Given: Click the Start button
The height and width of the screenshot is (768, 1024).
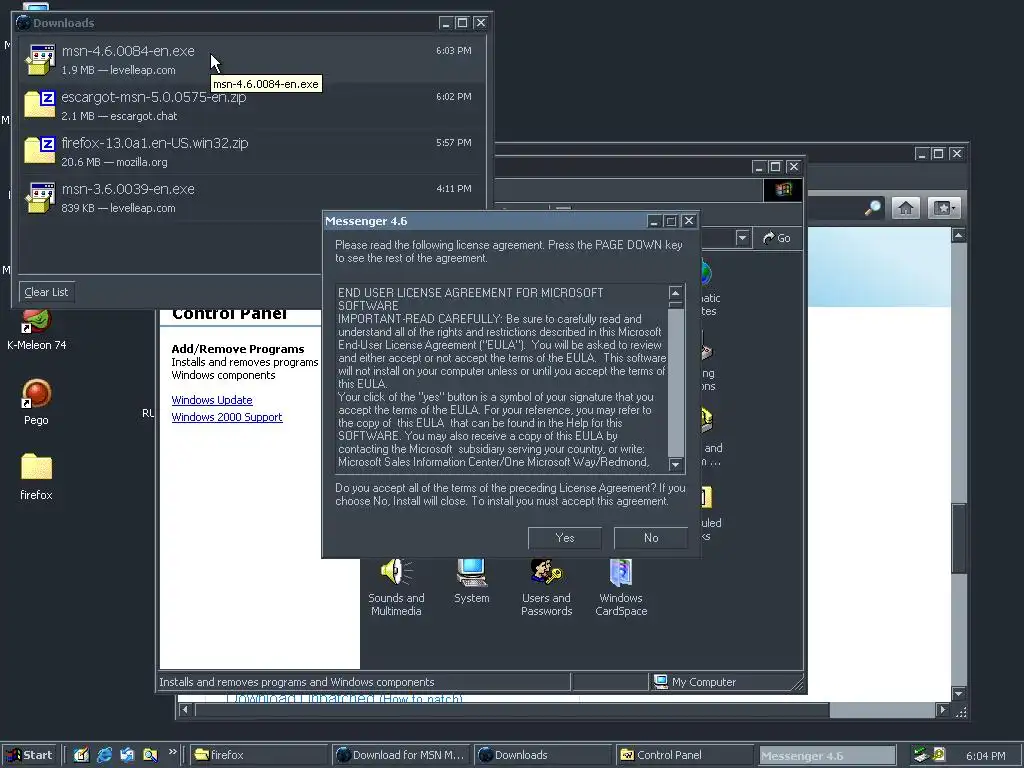Looking at the screenshot, I should [x=29, y=755].
